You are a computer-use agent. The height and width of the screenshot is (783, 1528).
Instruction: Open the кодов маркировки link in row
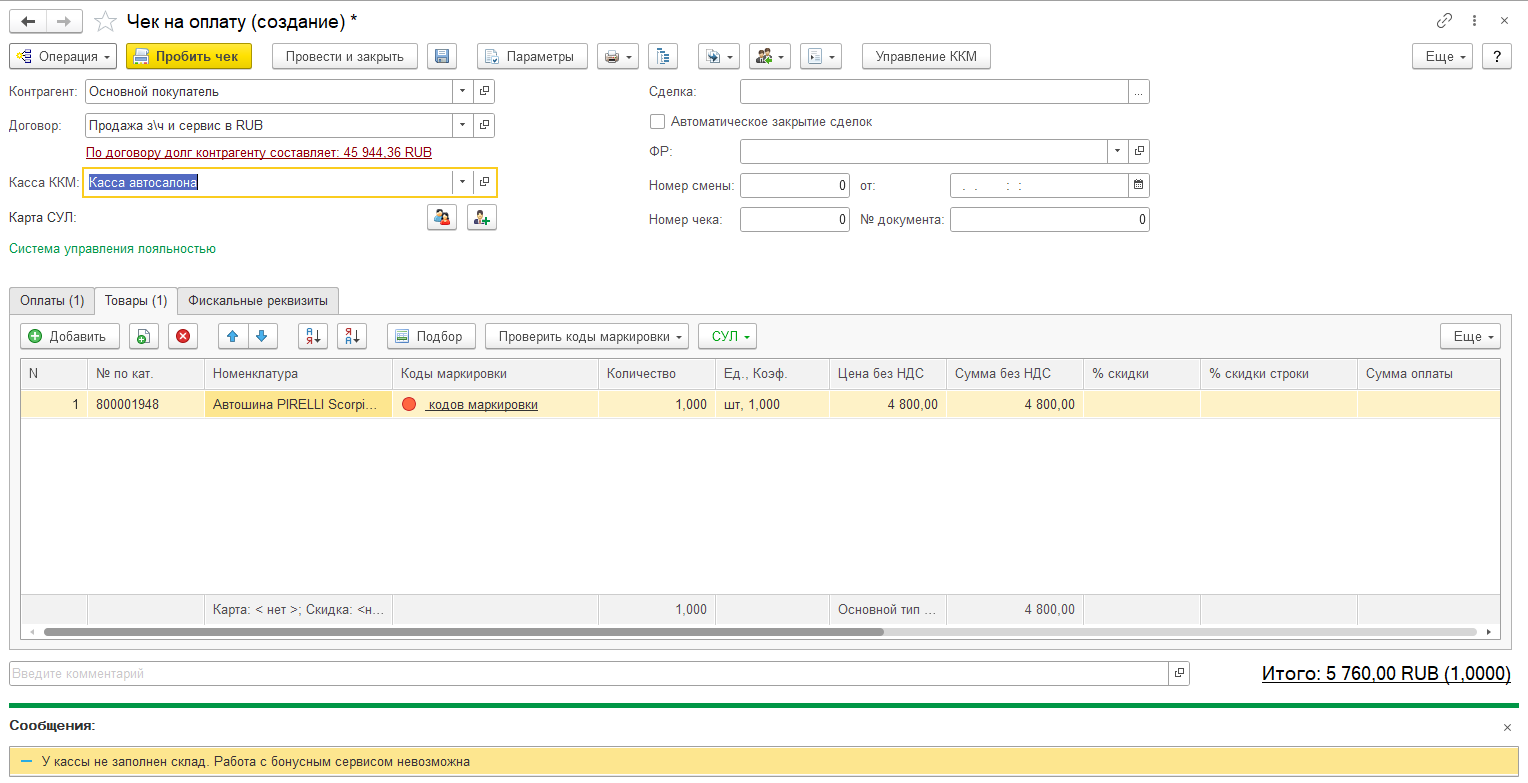[x=483, y=405]
